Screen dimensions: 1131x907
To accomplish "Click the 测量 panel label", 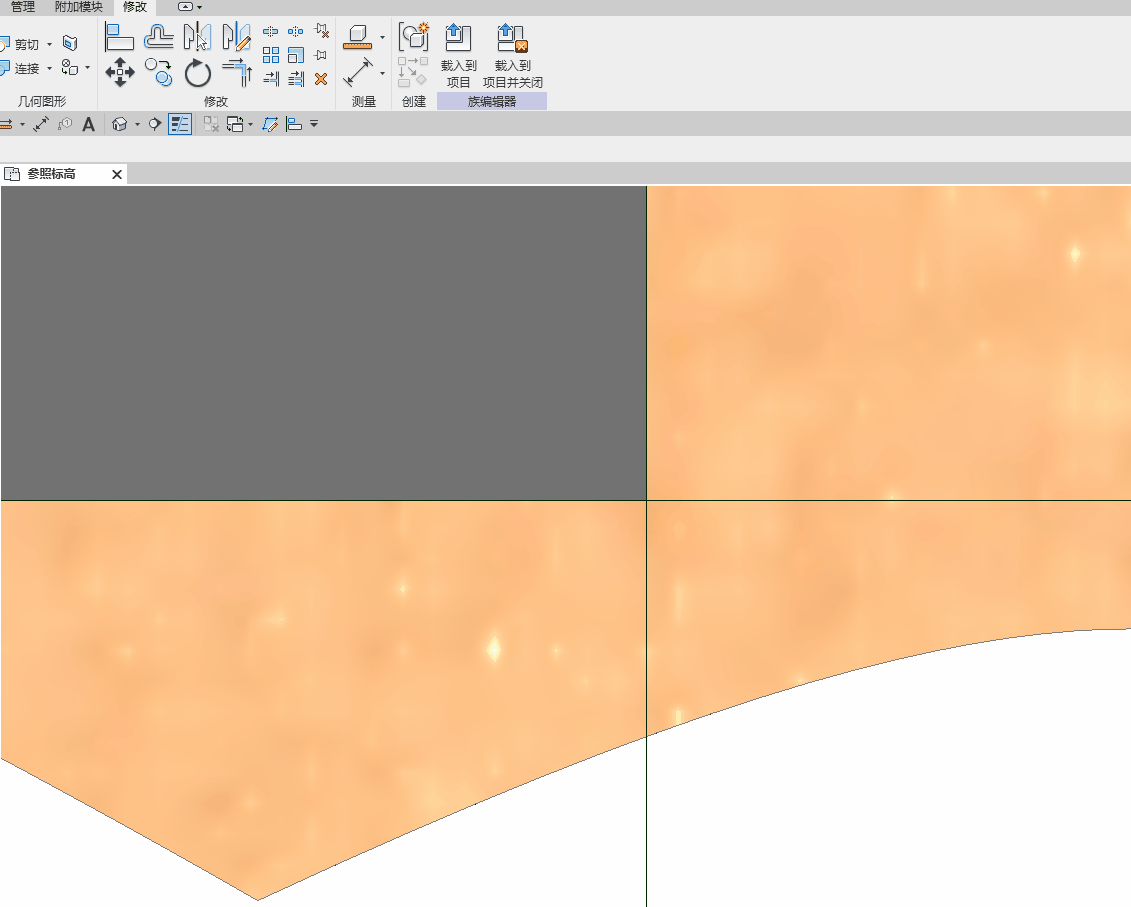I will pos(364,102).
